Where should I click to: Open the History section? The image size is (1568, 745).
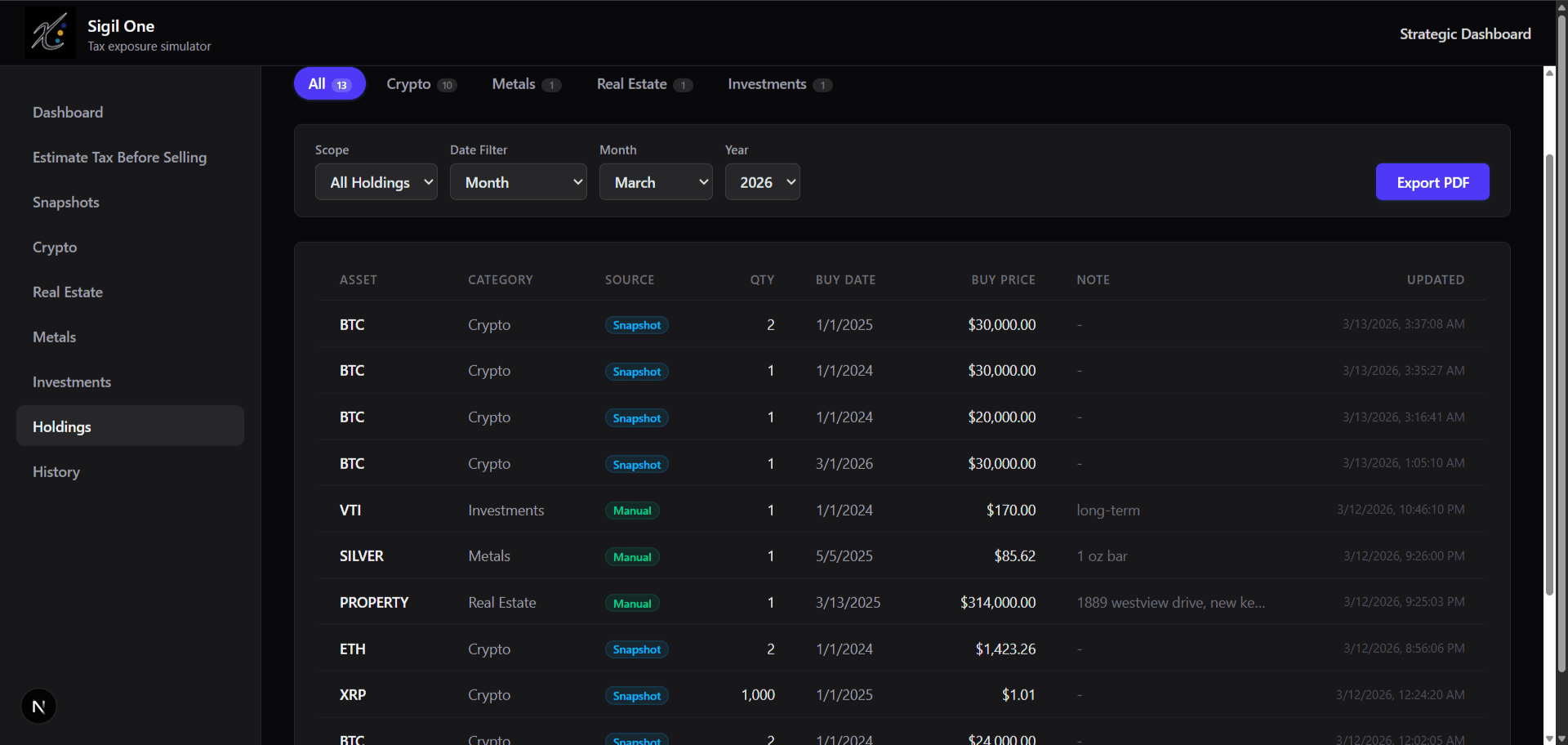pos(56,471)
